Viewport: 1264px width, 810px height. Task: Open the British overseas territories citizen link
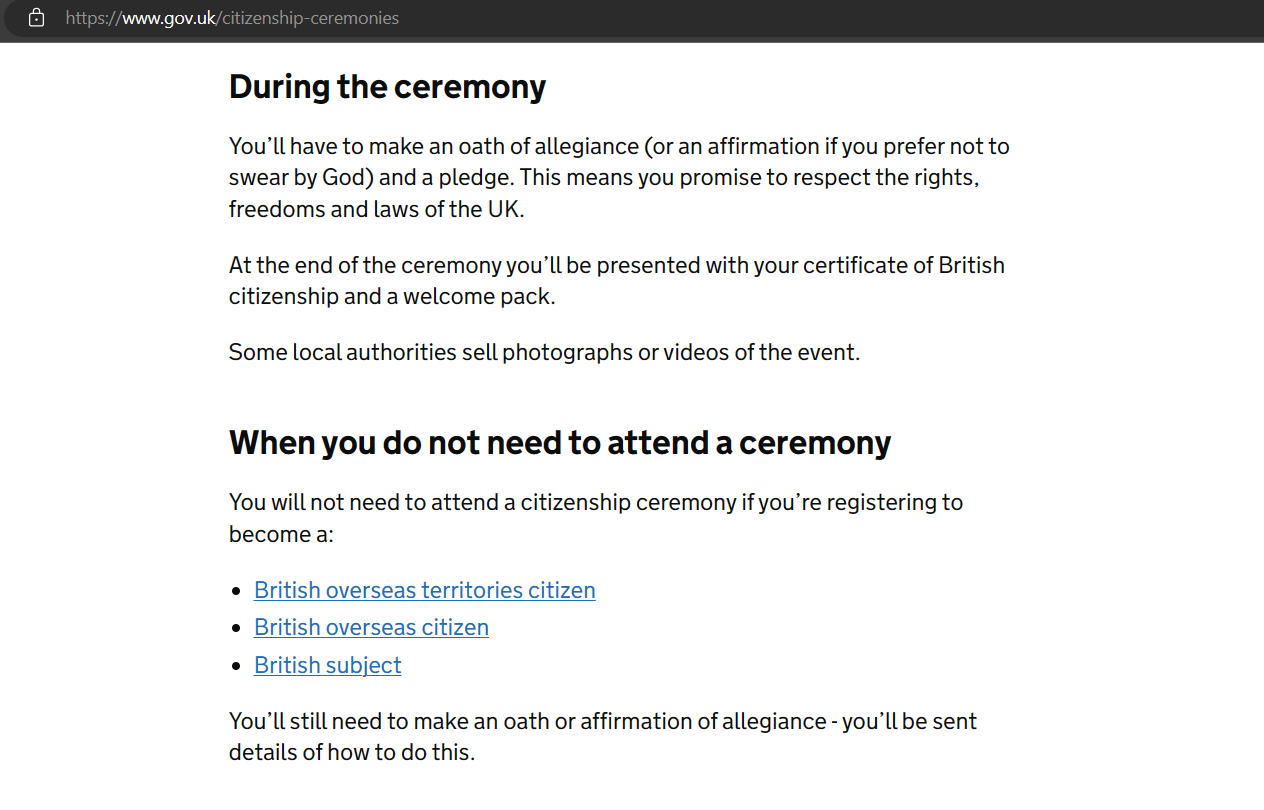(425, 590)
